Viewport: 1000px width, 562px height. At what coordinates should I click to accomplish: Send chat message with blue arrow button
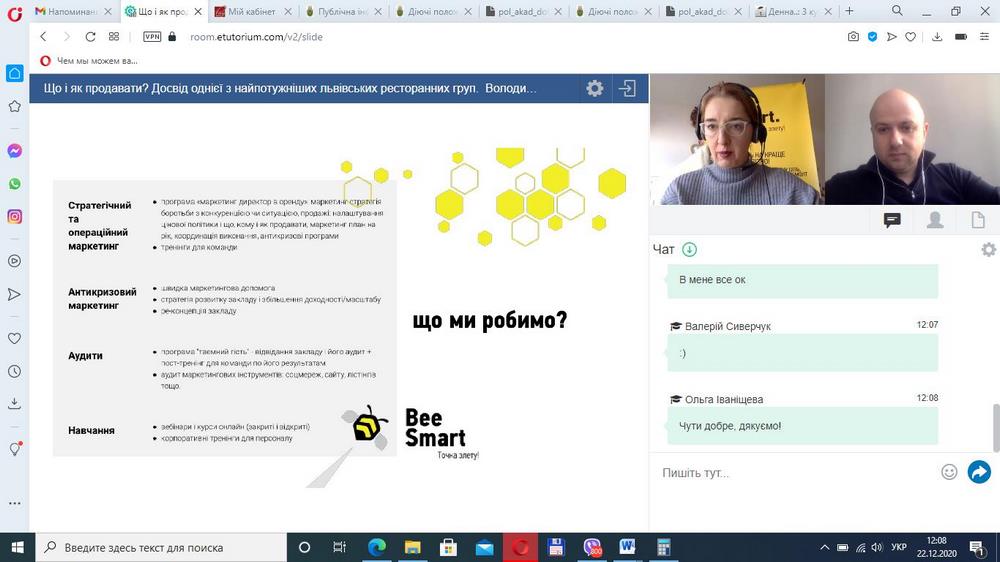tap(979, 472)
